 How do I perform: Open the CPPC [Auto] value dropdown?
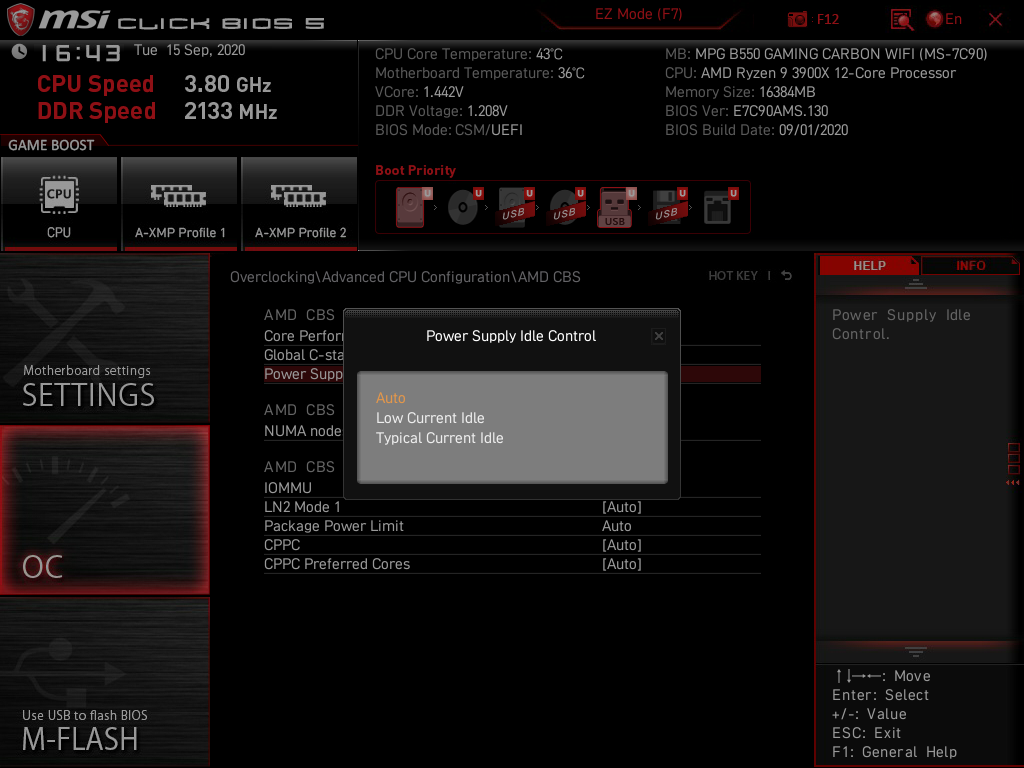pos(621,545)
